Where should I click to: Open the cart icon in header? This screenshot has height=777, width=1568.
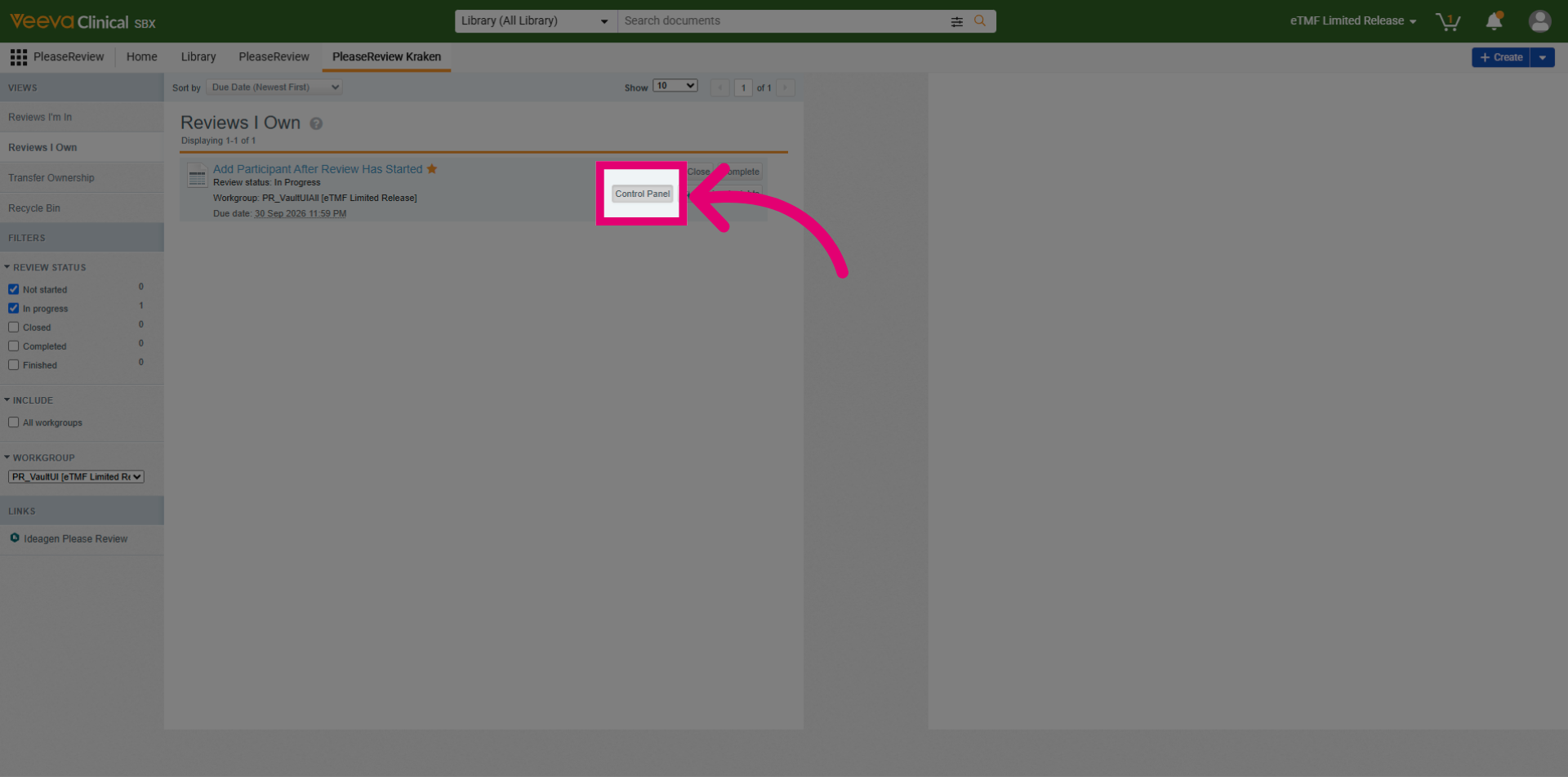pyautogui.click(x=1448, y=21)
